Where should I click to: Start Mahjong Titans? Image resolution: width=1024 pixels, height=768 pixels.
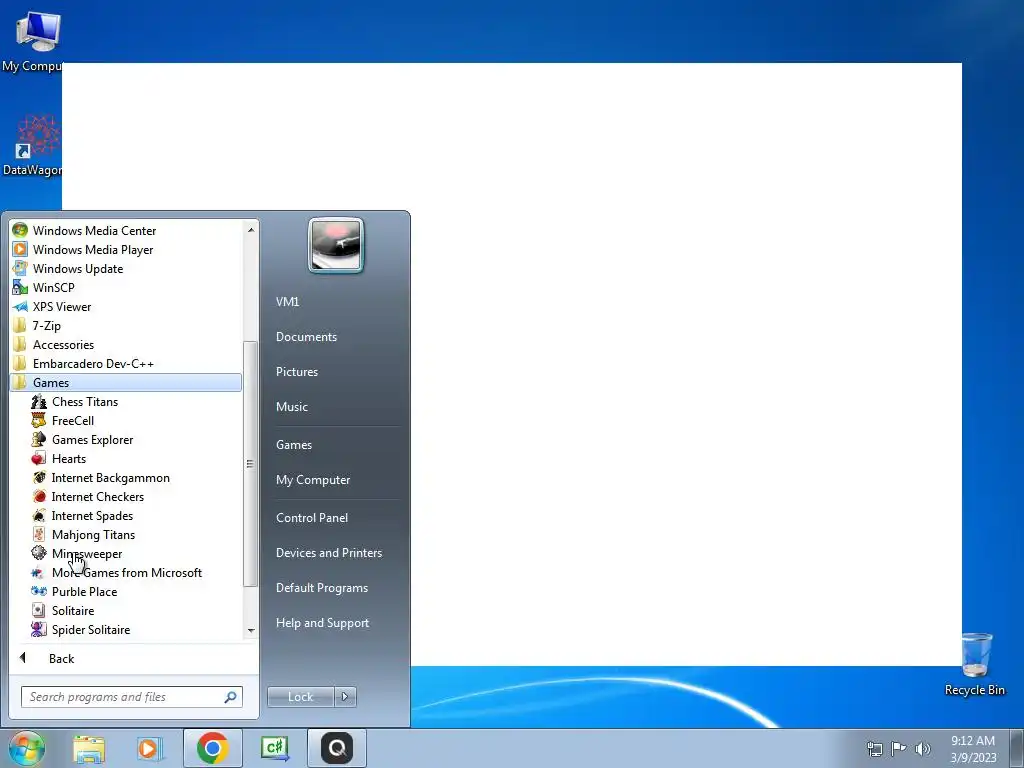[125, 534]
